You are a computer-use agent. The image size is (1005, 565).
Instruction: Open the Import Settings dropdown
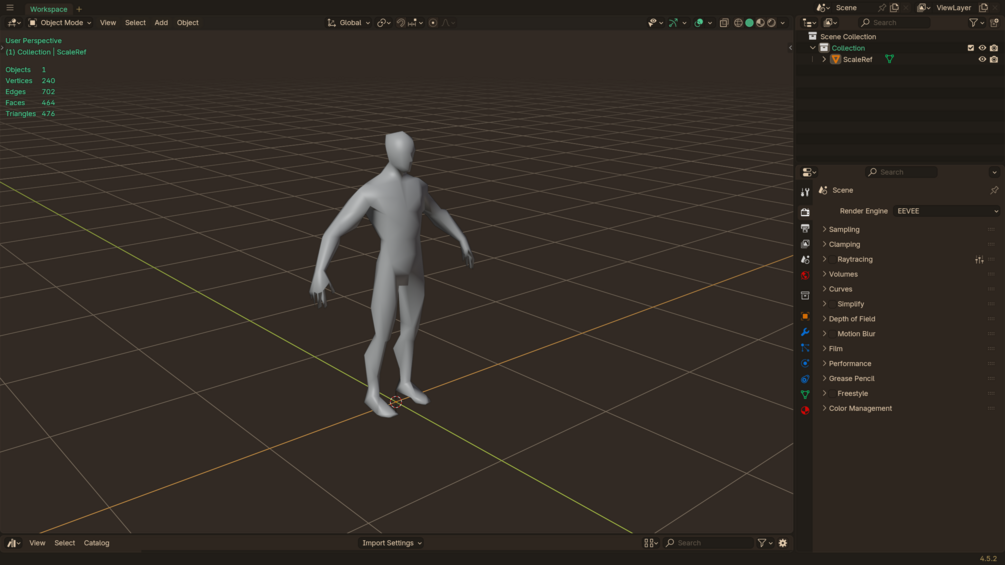(x=392, y=543)
